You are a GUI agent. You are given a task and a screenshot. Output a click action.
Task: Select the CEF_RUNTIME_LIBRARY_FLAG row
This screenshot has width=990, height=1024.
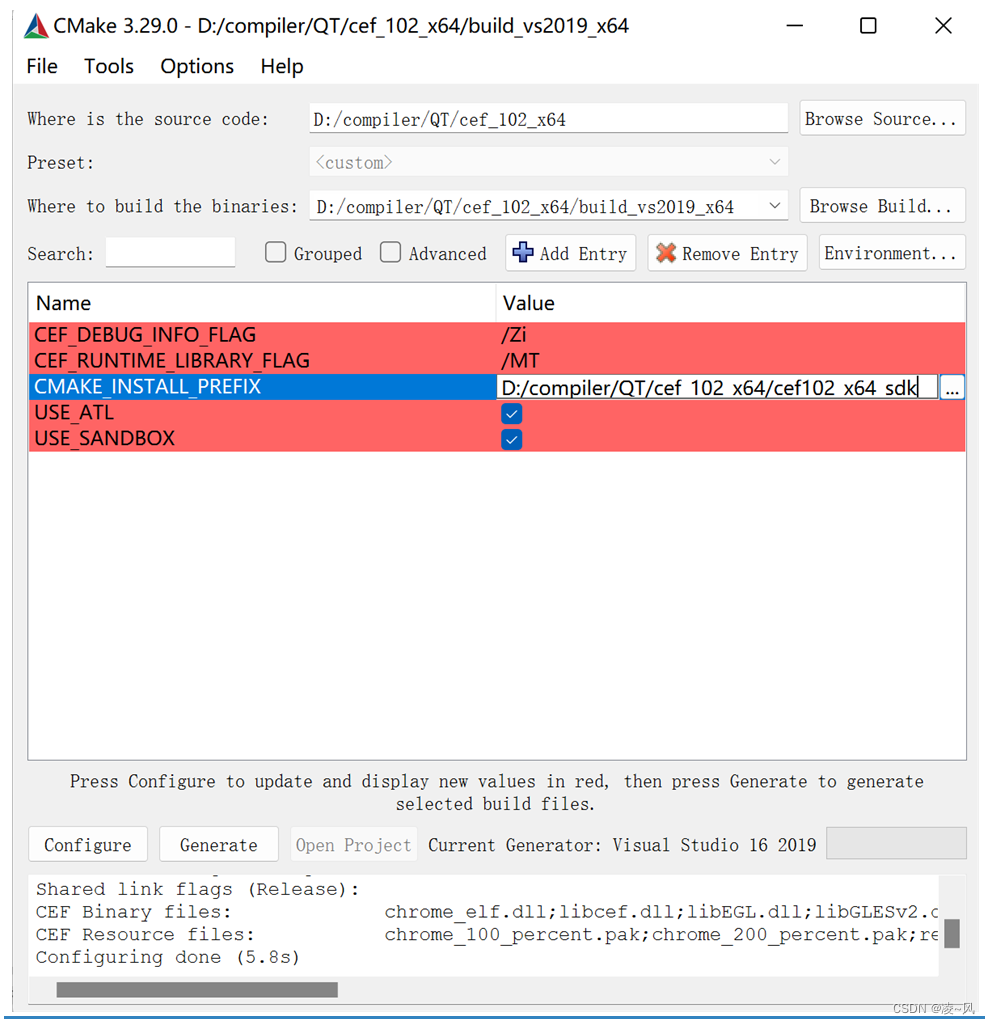(497, 360)
